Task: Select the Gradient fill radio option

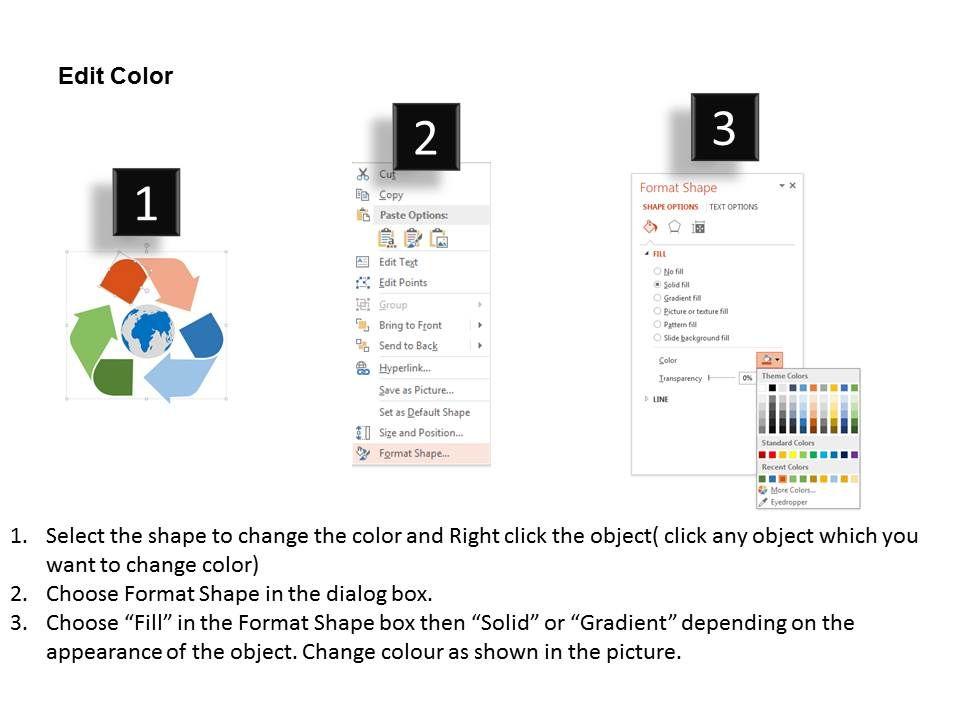Action: (x=657, y=298)
